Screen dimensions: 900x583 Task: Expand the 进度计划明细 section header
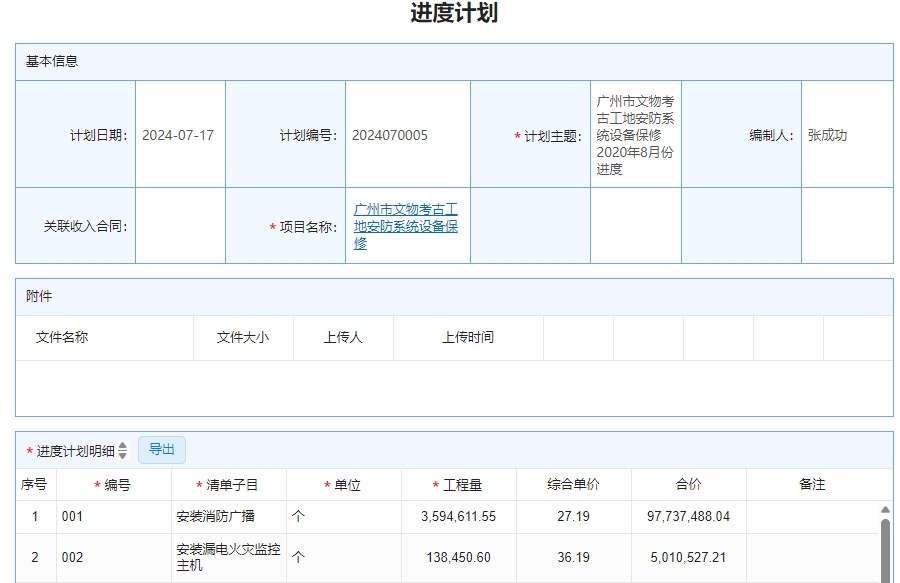pyautogui.click(x=76, y=449)
